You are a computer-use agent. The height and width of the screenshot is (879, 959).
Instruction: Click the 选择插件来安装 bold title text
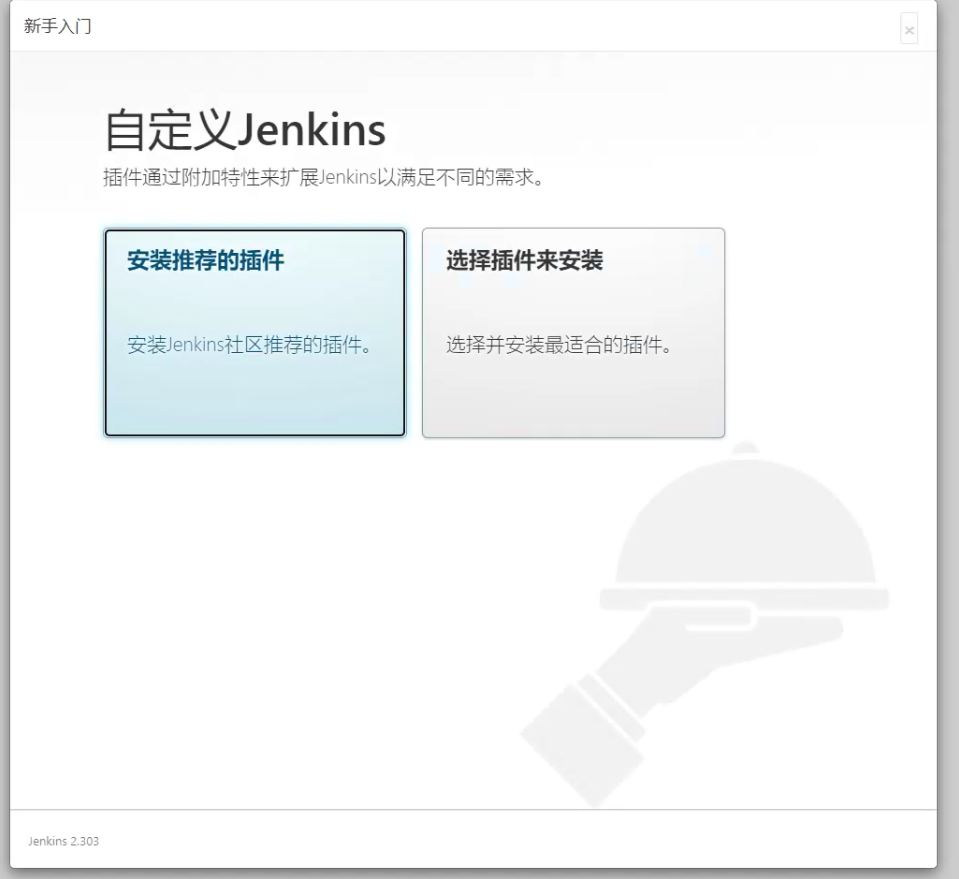point(524,262)
